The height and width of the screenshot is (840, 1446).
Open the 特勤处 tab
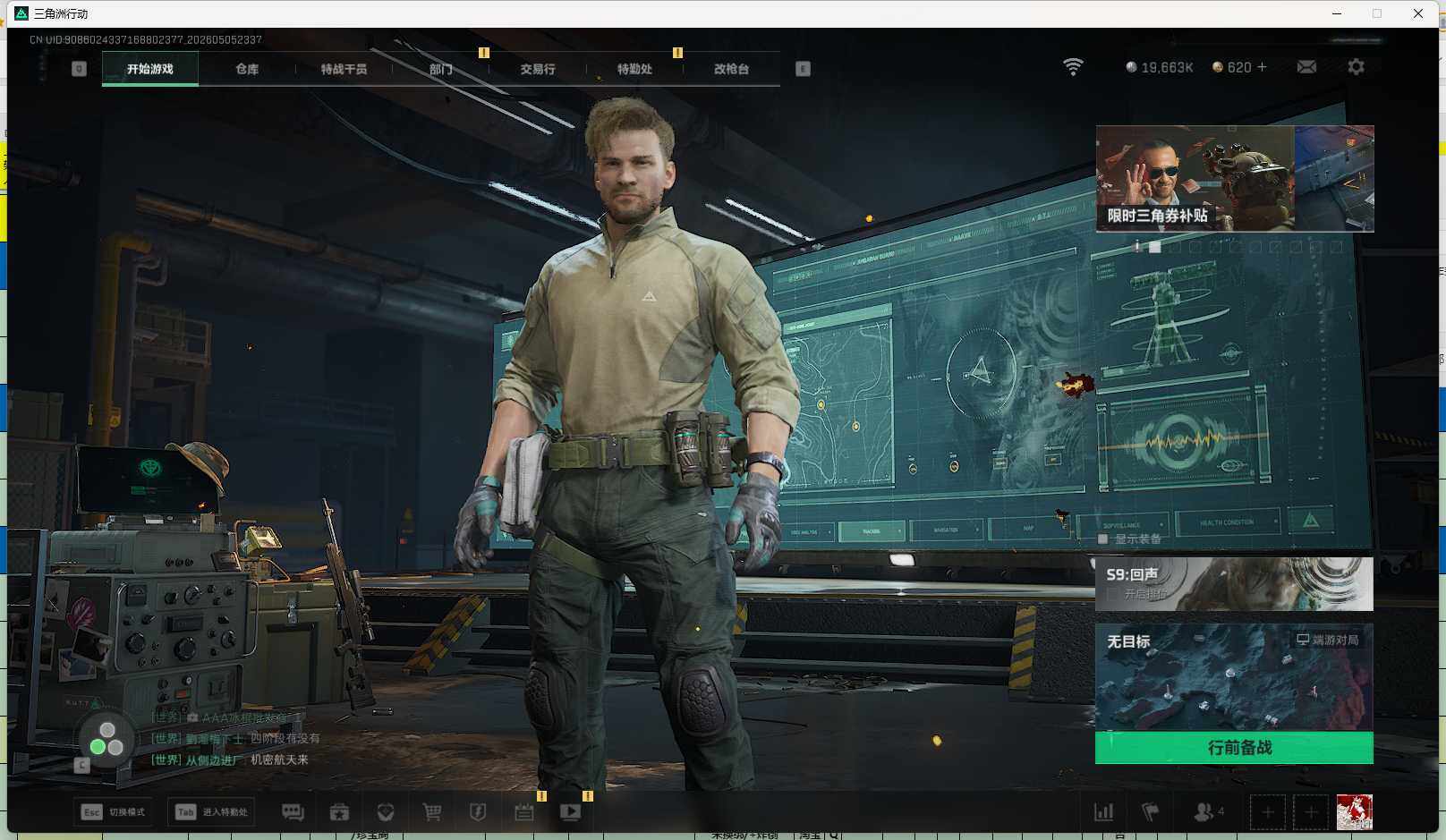[x=634, y=69]
